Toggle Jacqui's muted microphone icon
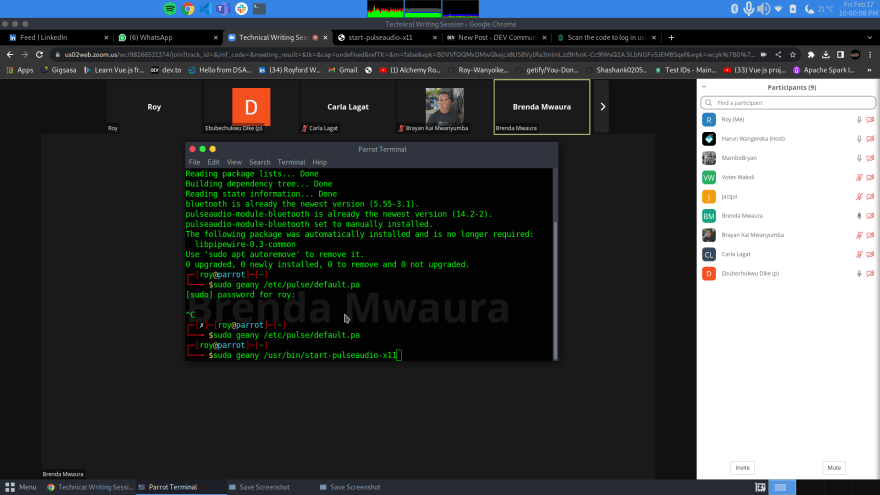The width and height of the screenshot is (880, 495). (x=859, y=196)
